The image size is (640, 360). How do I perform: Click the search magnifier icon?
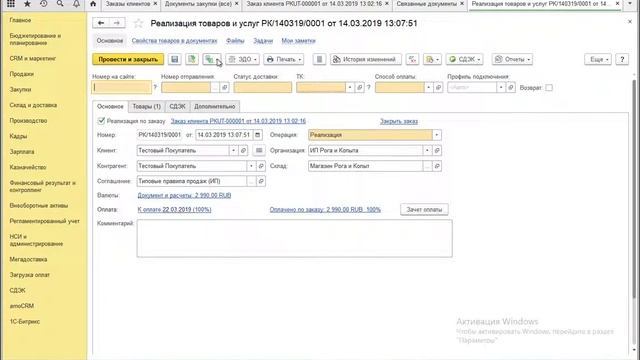click(x=60, y=4)
